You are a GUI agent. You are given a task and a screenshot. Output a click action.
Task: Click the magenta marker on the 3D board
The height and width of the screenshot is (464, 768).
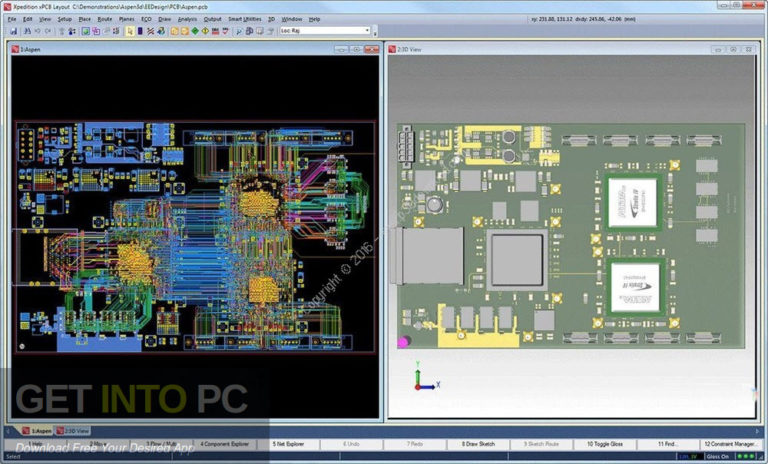404,342
